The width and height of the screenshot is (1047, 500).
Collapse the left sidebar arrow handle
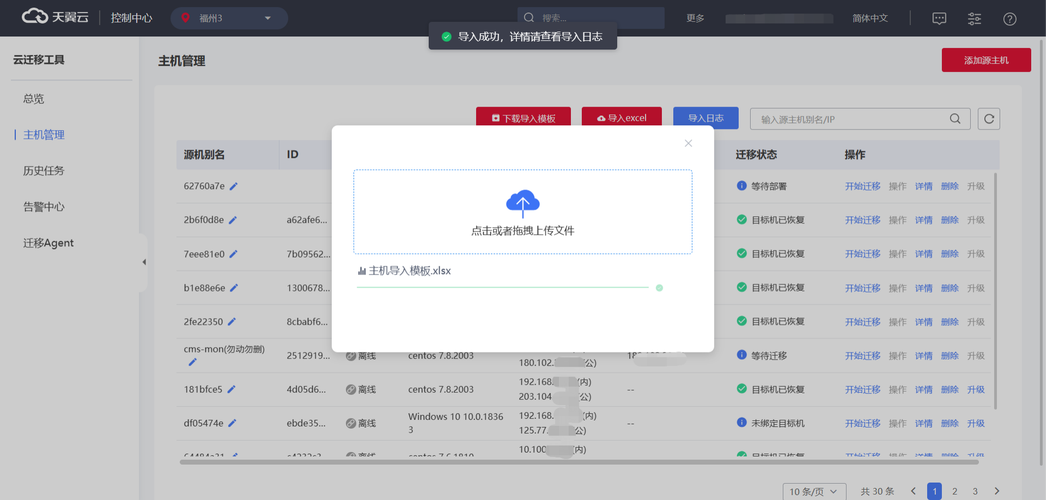click(x=144, y=262)
